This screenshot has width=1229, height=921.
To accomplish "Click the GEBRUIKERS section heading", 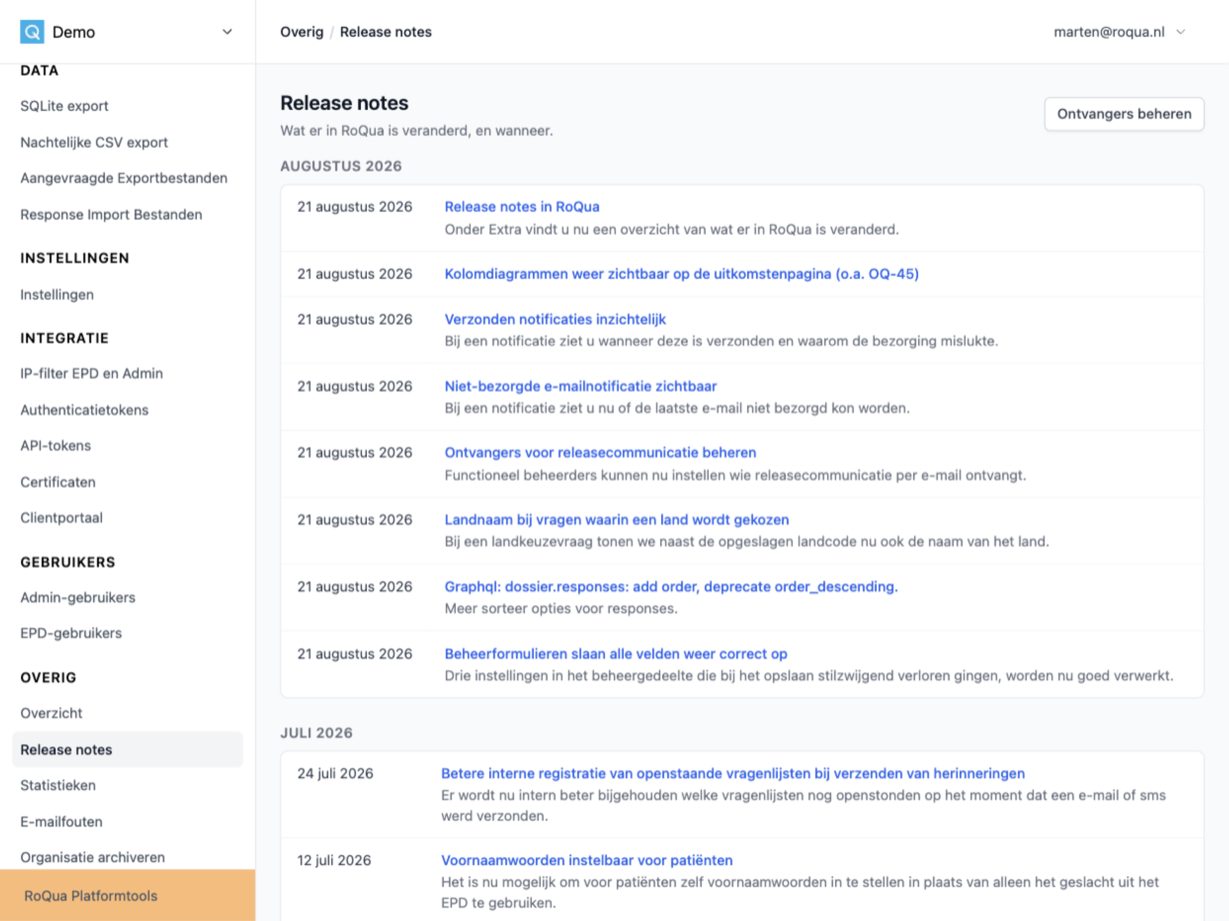I will coord(68,562).
